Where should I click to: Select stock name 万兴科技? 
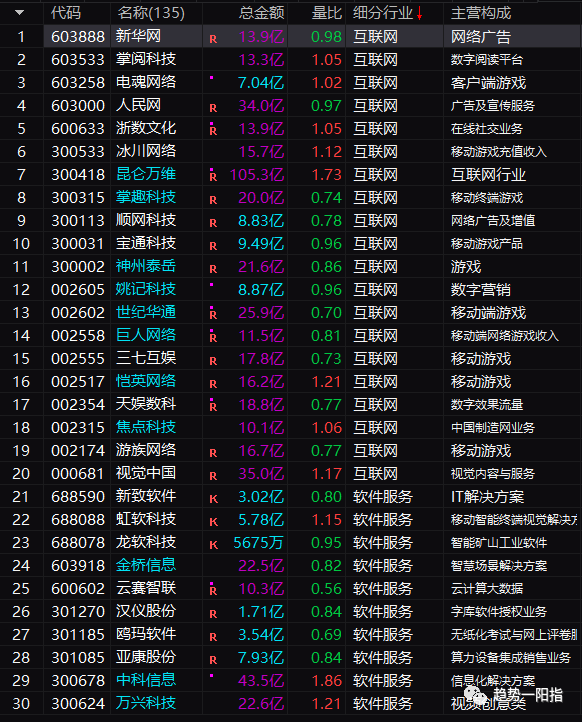[x=146, y=703]
